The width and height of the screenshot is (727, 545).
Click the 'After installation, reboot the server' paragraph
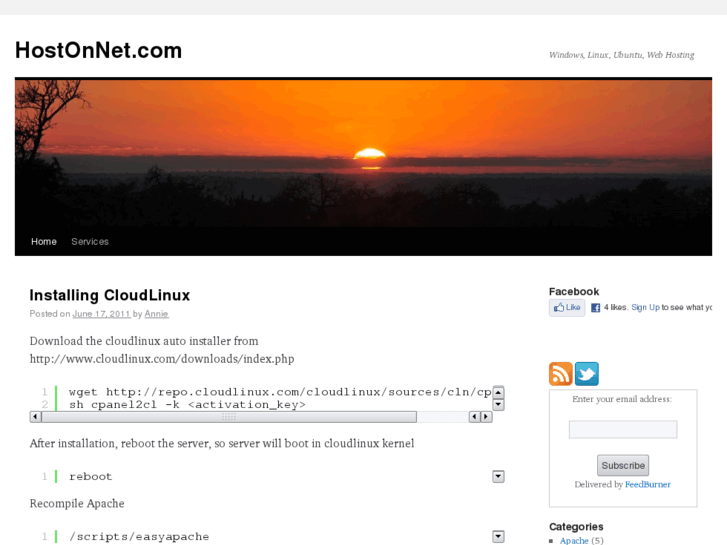(222, 443)
